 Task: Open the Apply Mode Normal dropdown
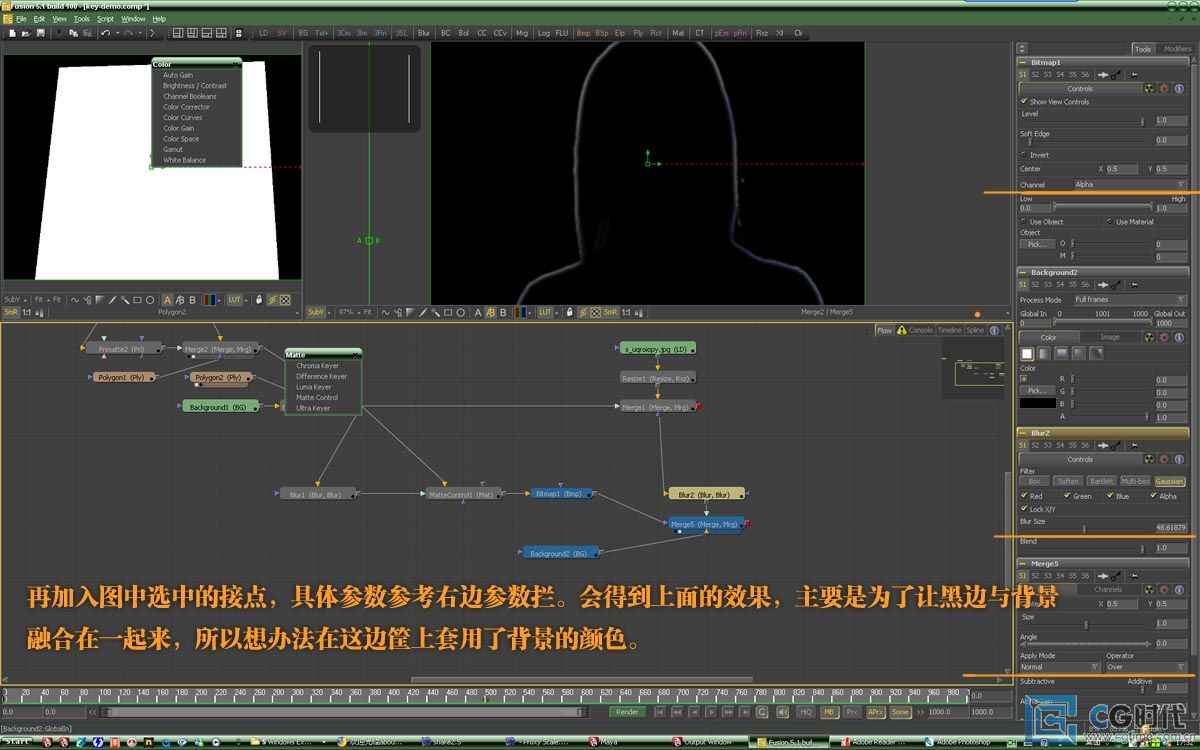[1059, 667]
